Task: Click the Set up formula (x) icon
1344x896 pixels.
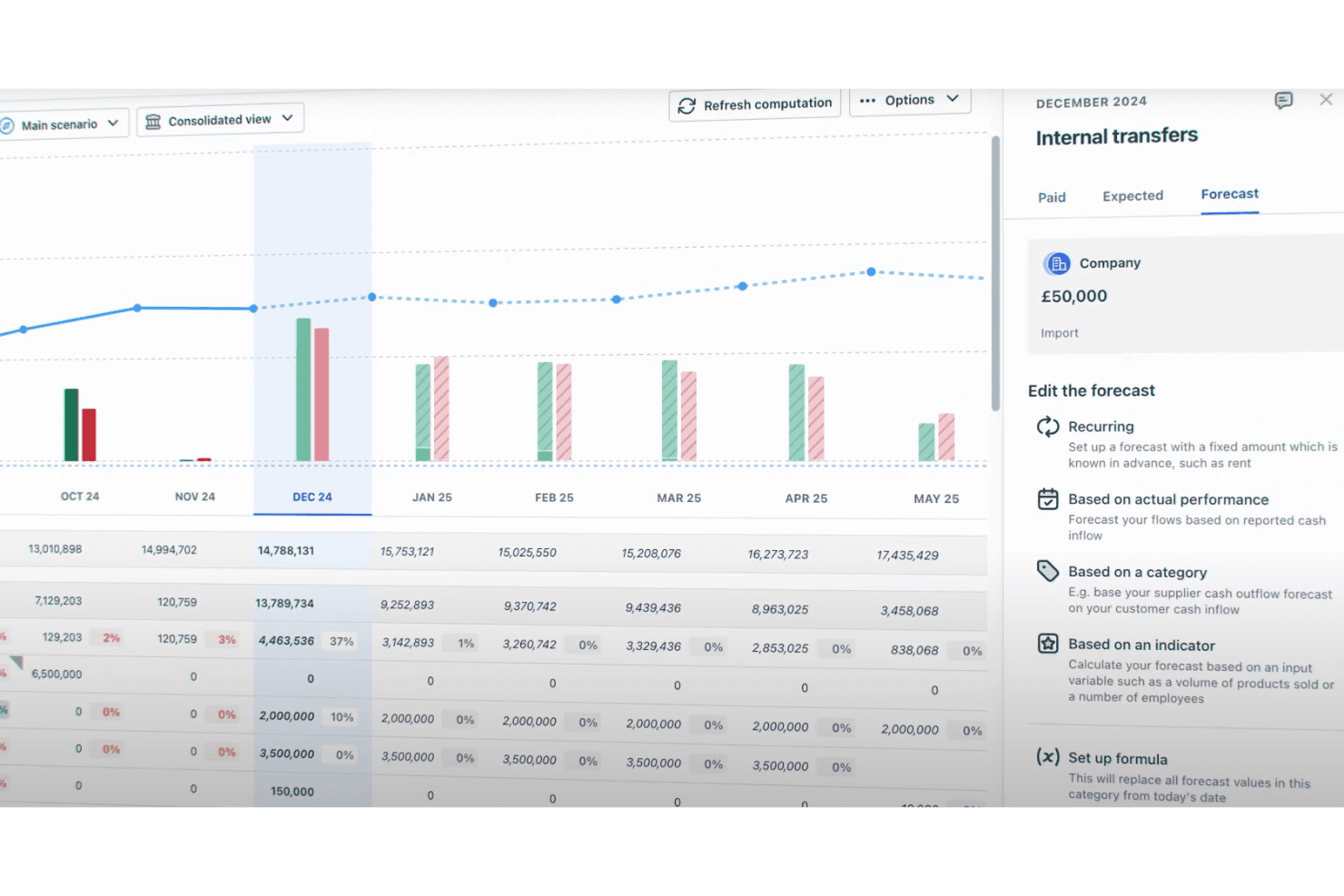Action: [1048, 757]
